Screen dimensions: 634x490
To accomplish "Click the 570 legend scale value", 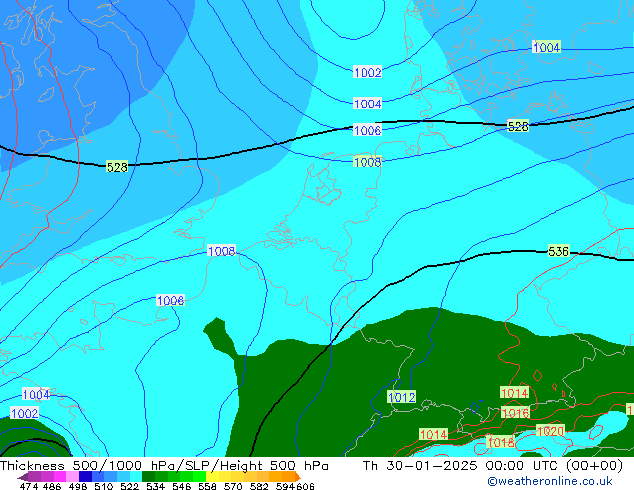I will click(233, 486).
